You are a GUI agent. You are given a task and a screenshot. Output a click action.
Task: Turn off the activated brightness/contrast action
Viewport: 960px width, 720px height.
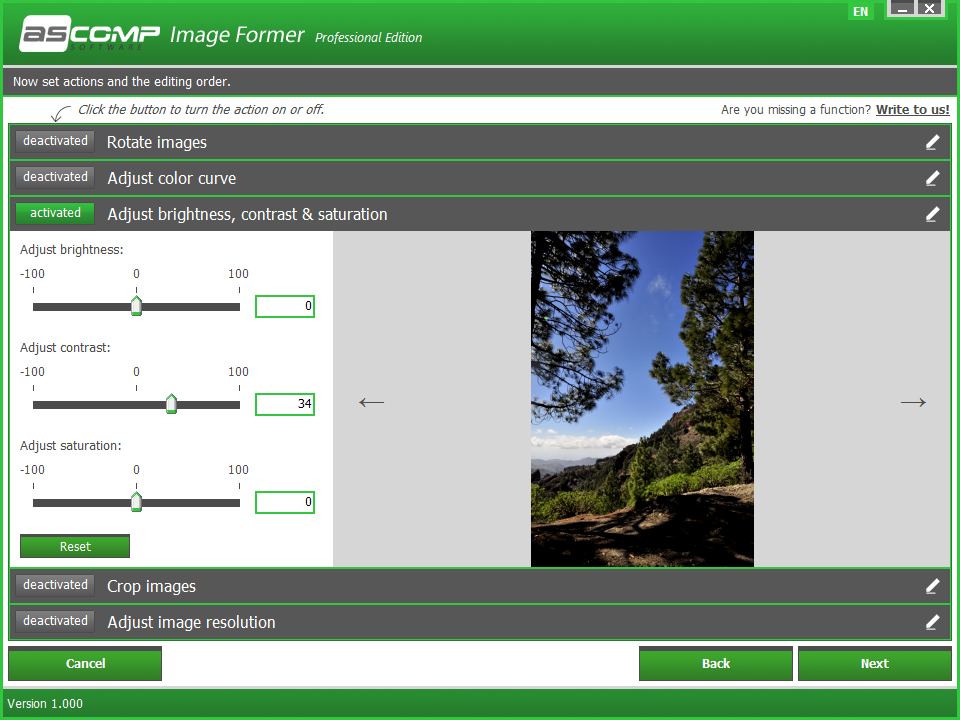(x=55, y=213)
